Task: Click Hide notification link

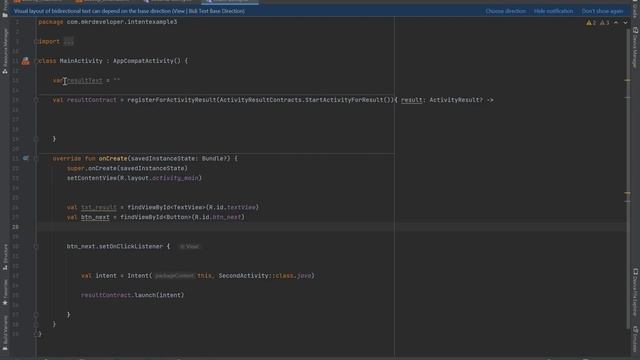Action: pyautogui.click(x=553, y=11)
